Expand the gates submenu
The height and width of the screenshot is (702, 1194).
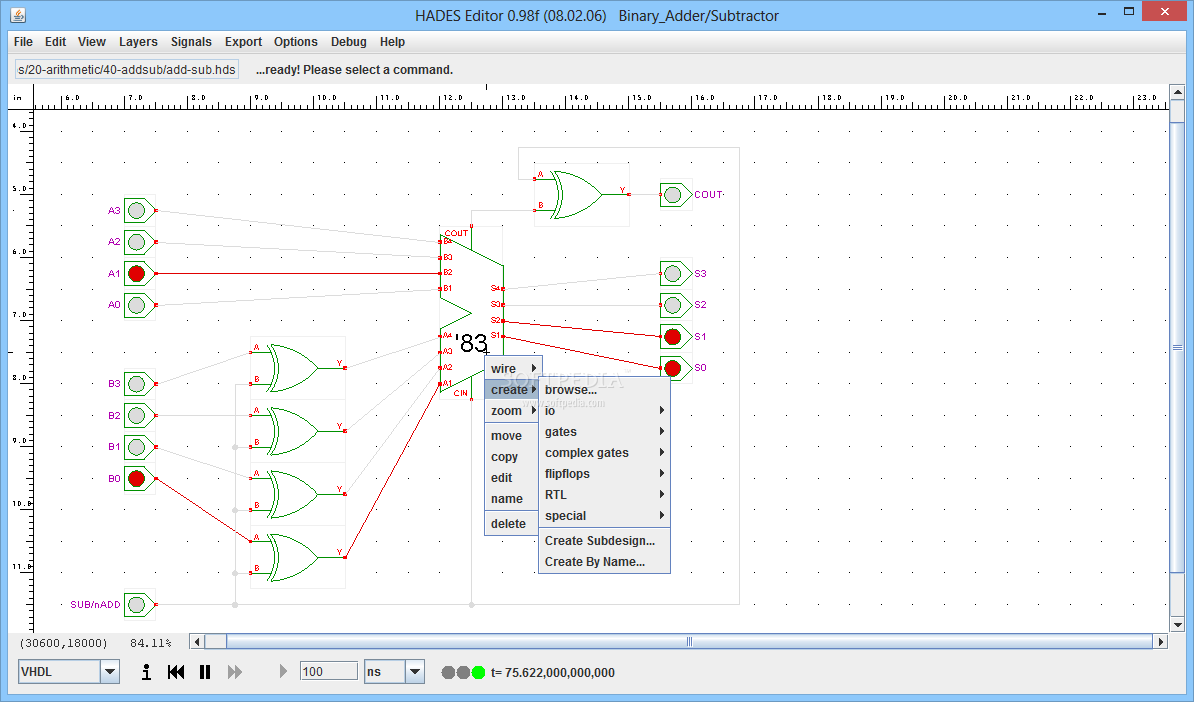click(x=604, y=432)
